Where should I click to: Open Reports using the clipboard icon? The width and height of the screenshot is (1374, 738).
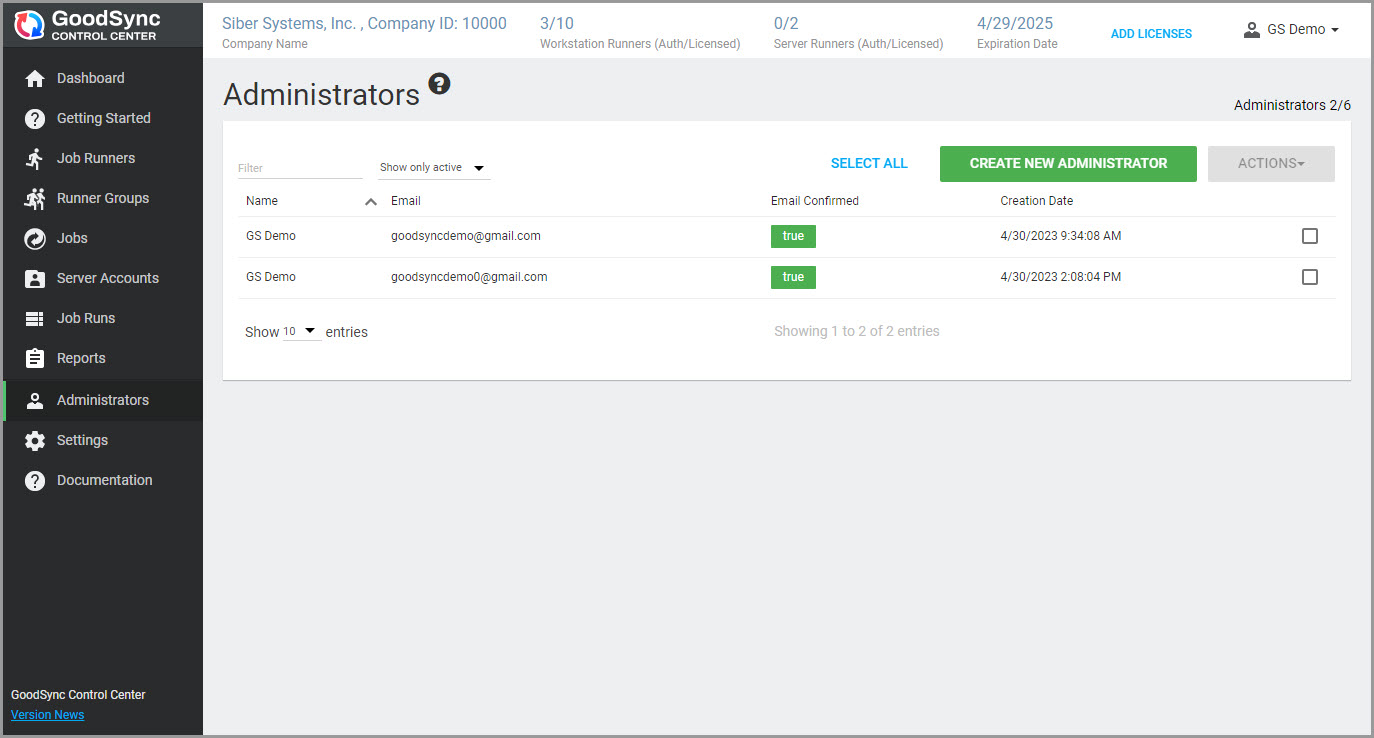tap(35, 359)
